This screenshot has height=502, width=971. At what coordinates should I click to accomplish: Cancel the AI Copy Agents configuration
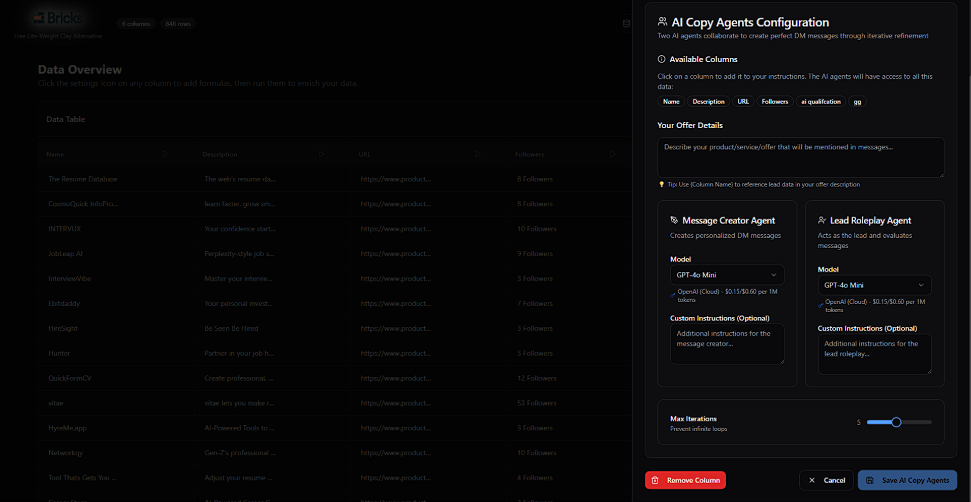828,481
